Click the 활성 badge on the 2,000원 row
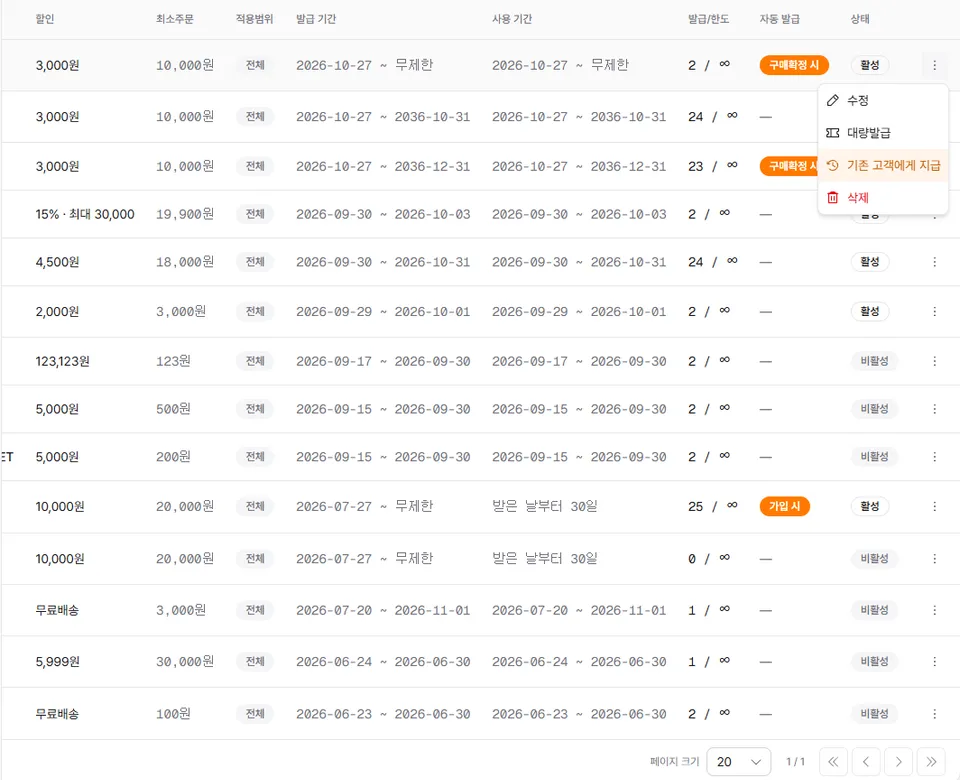The image size is (960, 780). click(x=869, y=312)
